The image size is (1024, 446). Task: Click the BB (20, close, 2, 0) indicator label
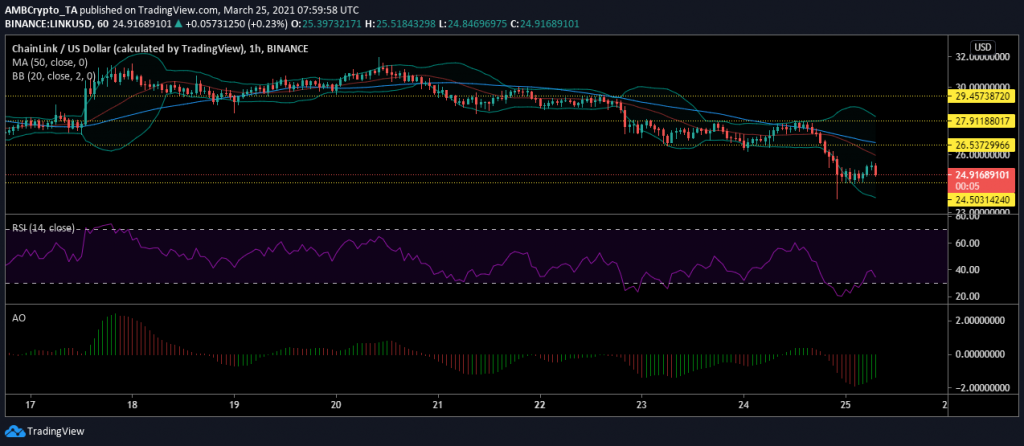pos(53,76)
